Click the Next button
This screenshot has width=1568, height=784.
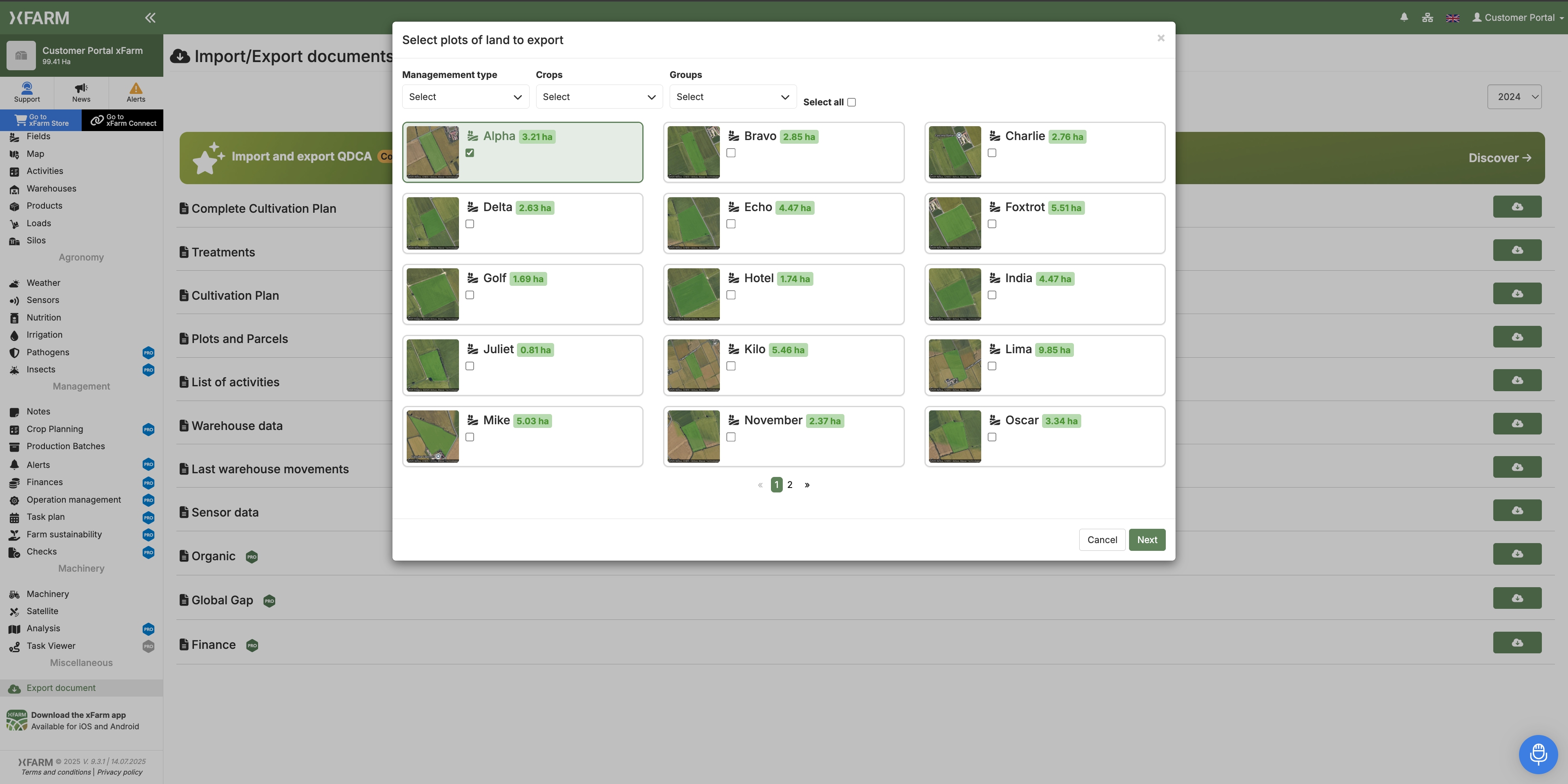[1147, 540]
